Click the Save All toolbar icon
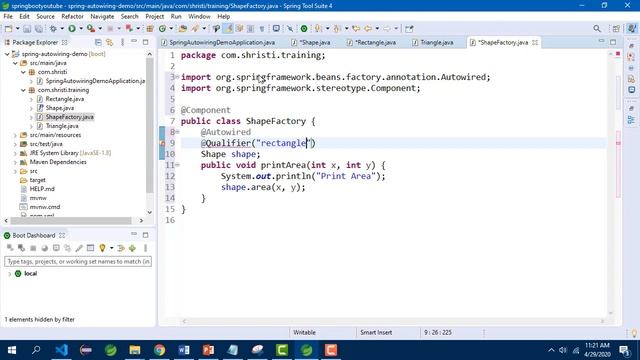 (x=39, y=29)
